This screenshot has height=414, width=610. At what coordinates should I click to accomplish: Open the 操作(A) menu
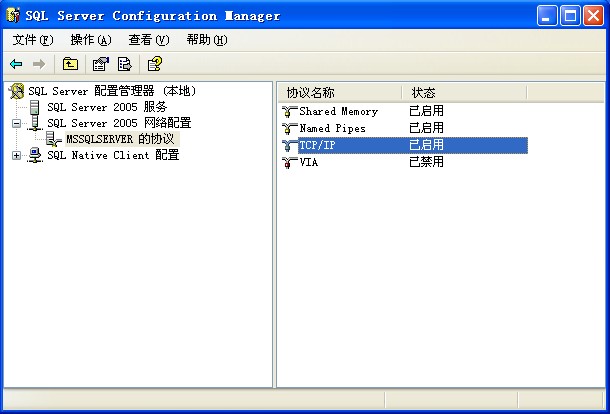[91, 40]
